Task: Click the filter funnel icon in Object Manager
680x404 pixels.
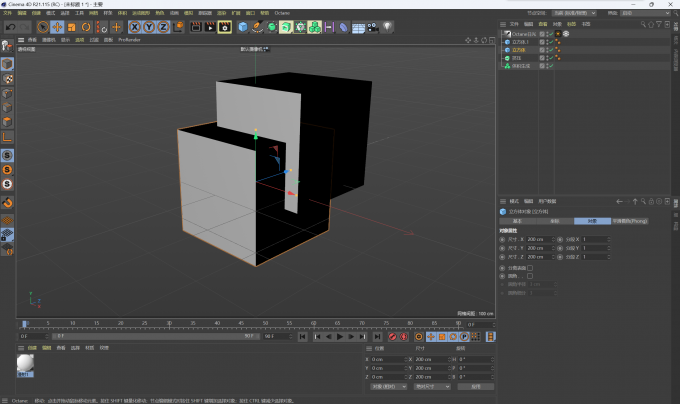Action: [x=659, y=24]
